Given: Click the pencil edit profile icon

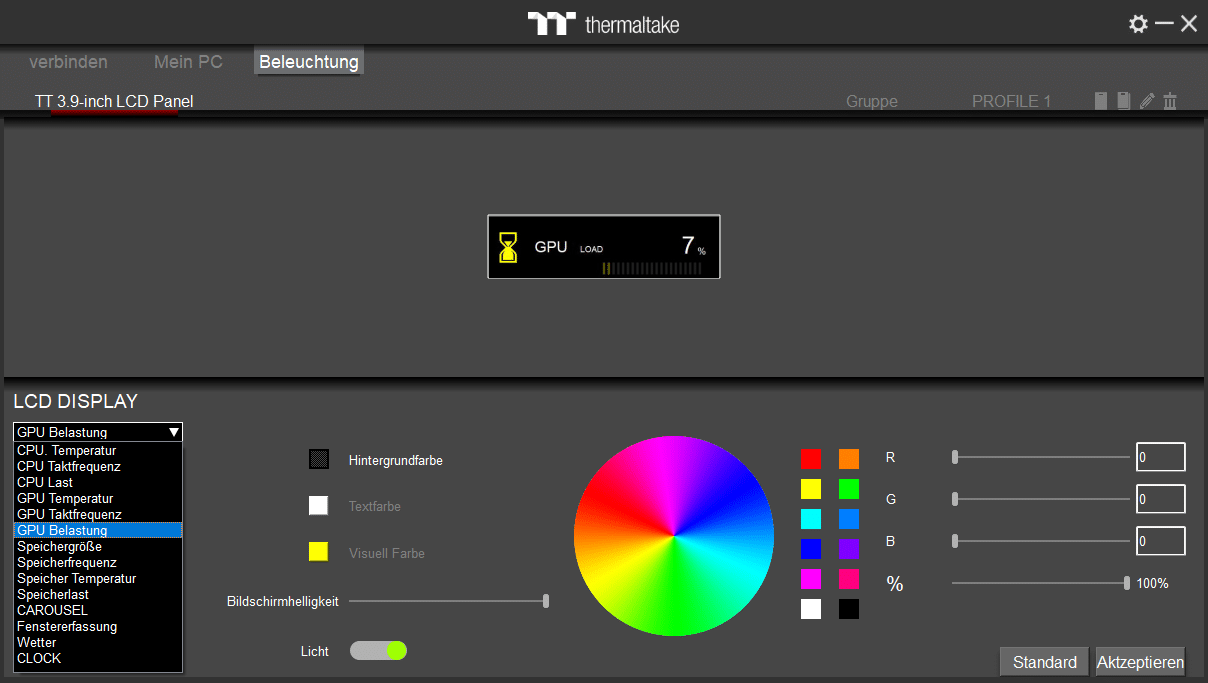Looking at the screenshot, I should [x=1147, y=101].
